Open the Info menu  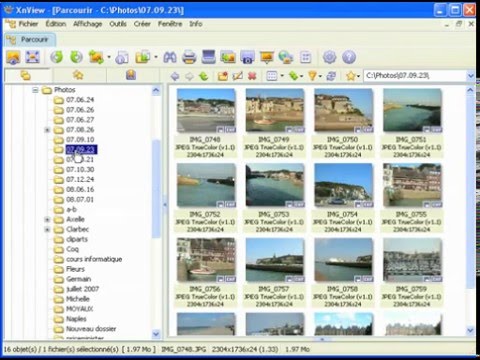coord(196,24)
